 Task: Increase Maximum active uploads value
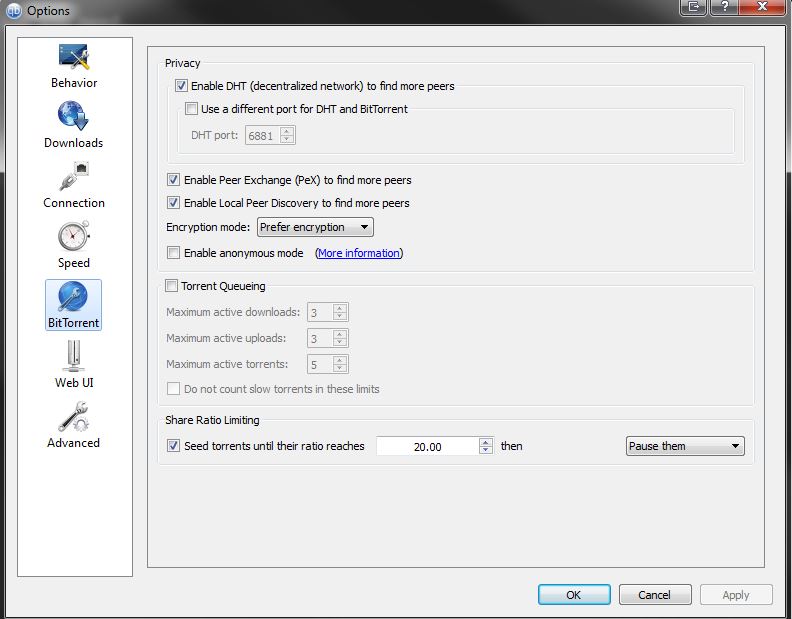340,334
